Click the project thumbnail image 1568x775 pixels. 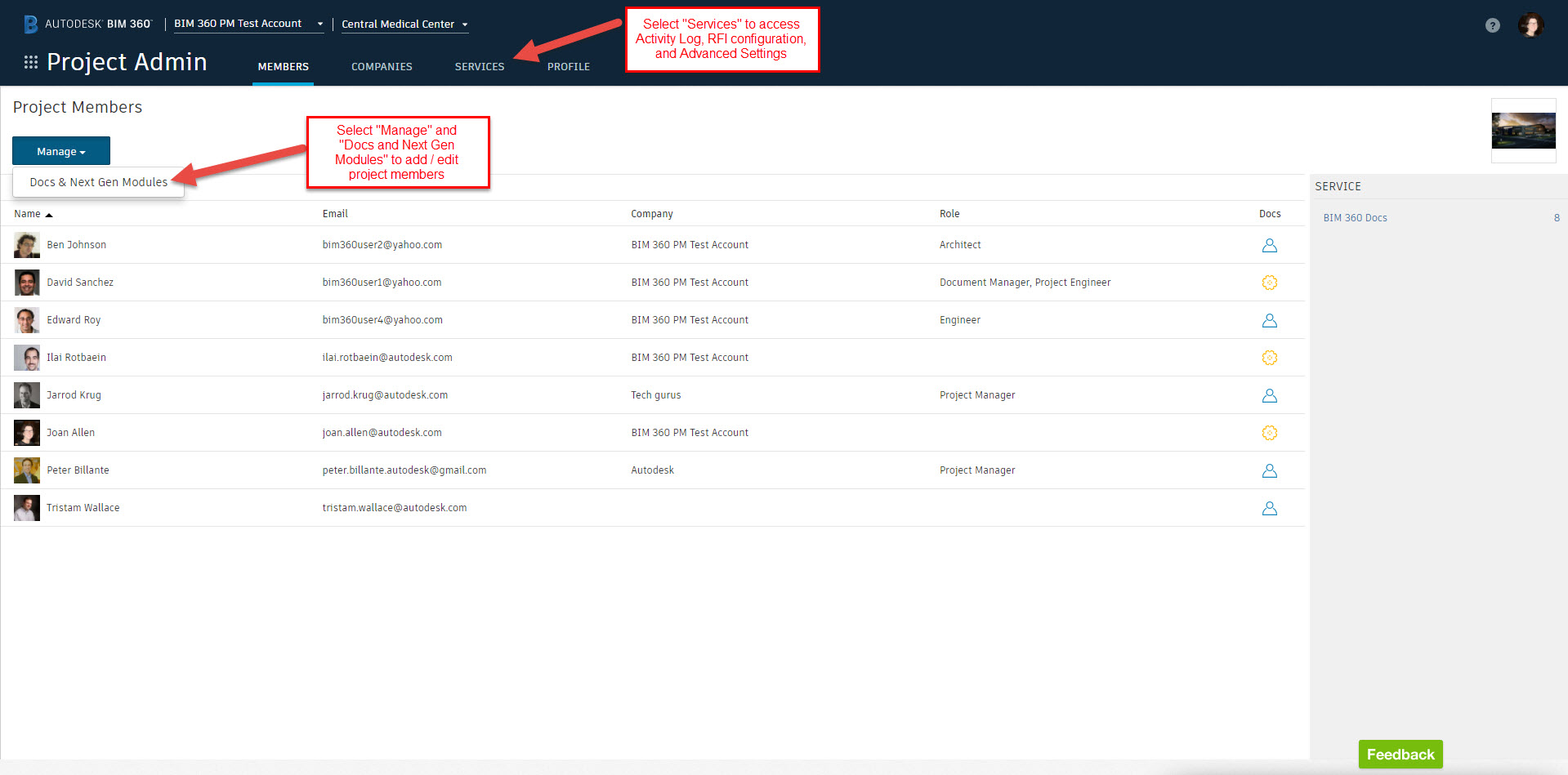tap(1523, 131)
